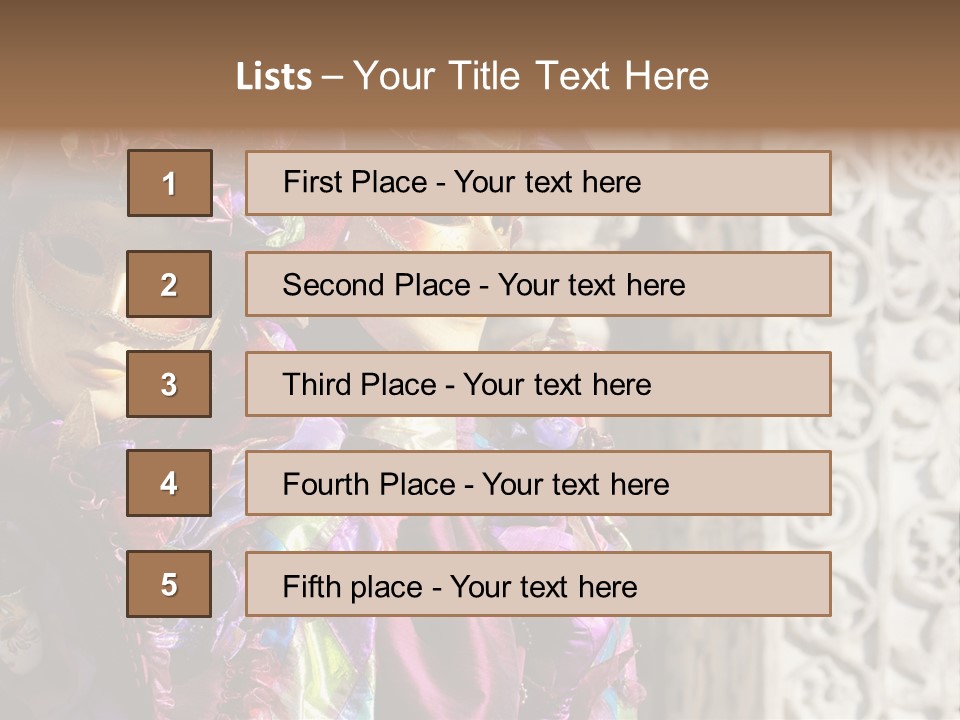Click the word "Fifth" in row five
Screen dimensions: 960x720
point(311,586)
